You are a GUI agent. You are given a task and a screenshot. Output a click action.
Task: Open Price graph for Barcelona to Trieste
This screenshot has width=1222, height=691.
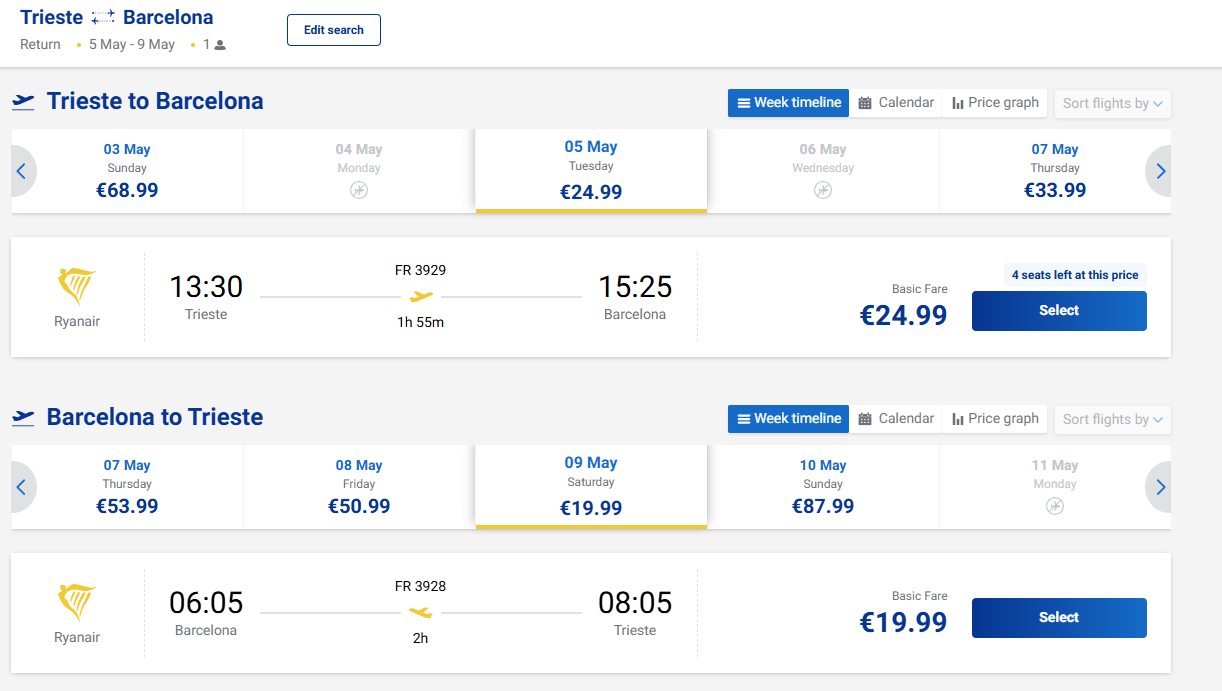pyautogui.click(x=995, y=419)
